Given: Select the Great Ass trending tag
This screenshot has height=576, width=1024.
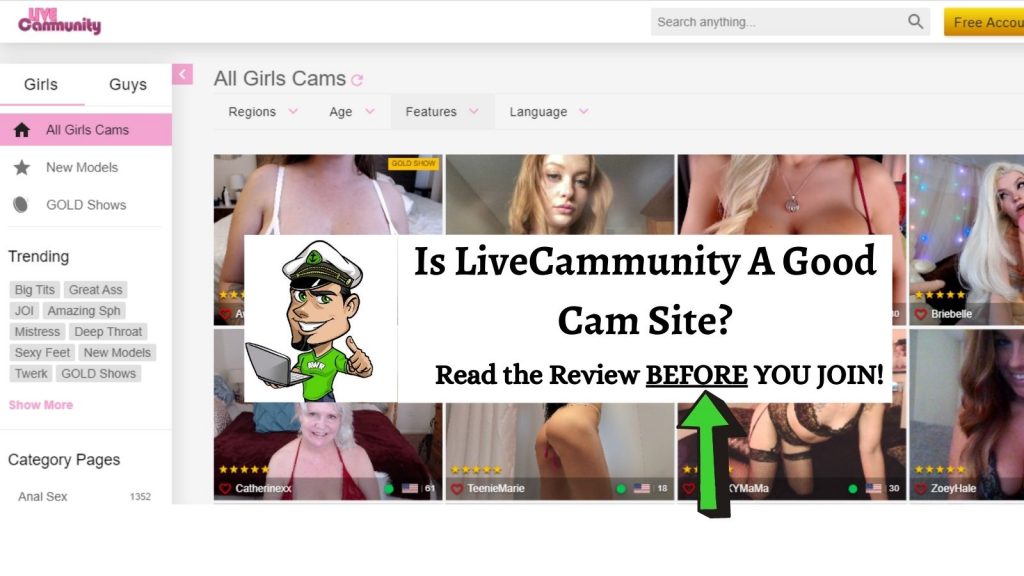Looking at the screenshot, I should [x=95, y=289].
